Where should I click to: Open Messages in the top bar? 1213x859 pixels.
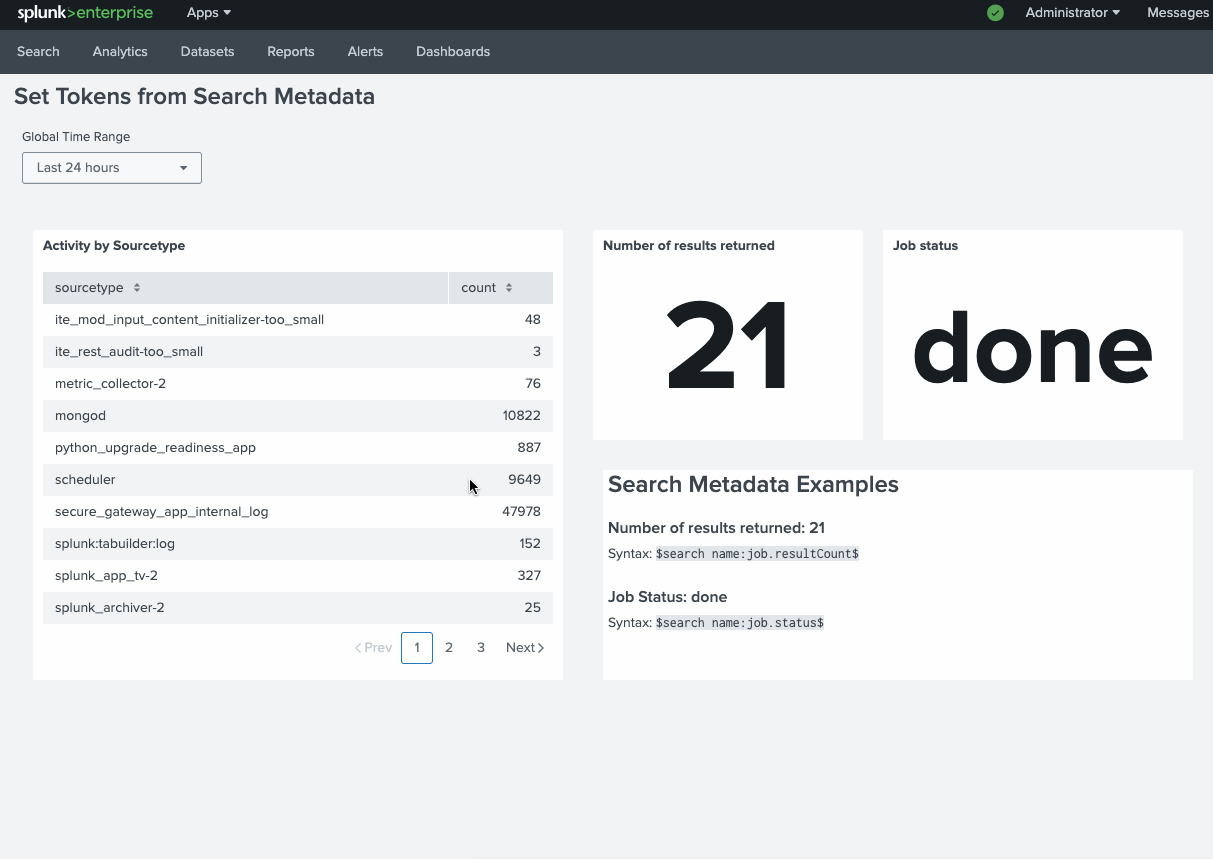point(1177,13)
